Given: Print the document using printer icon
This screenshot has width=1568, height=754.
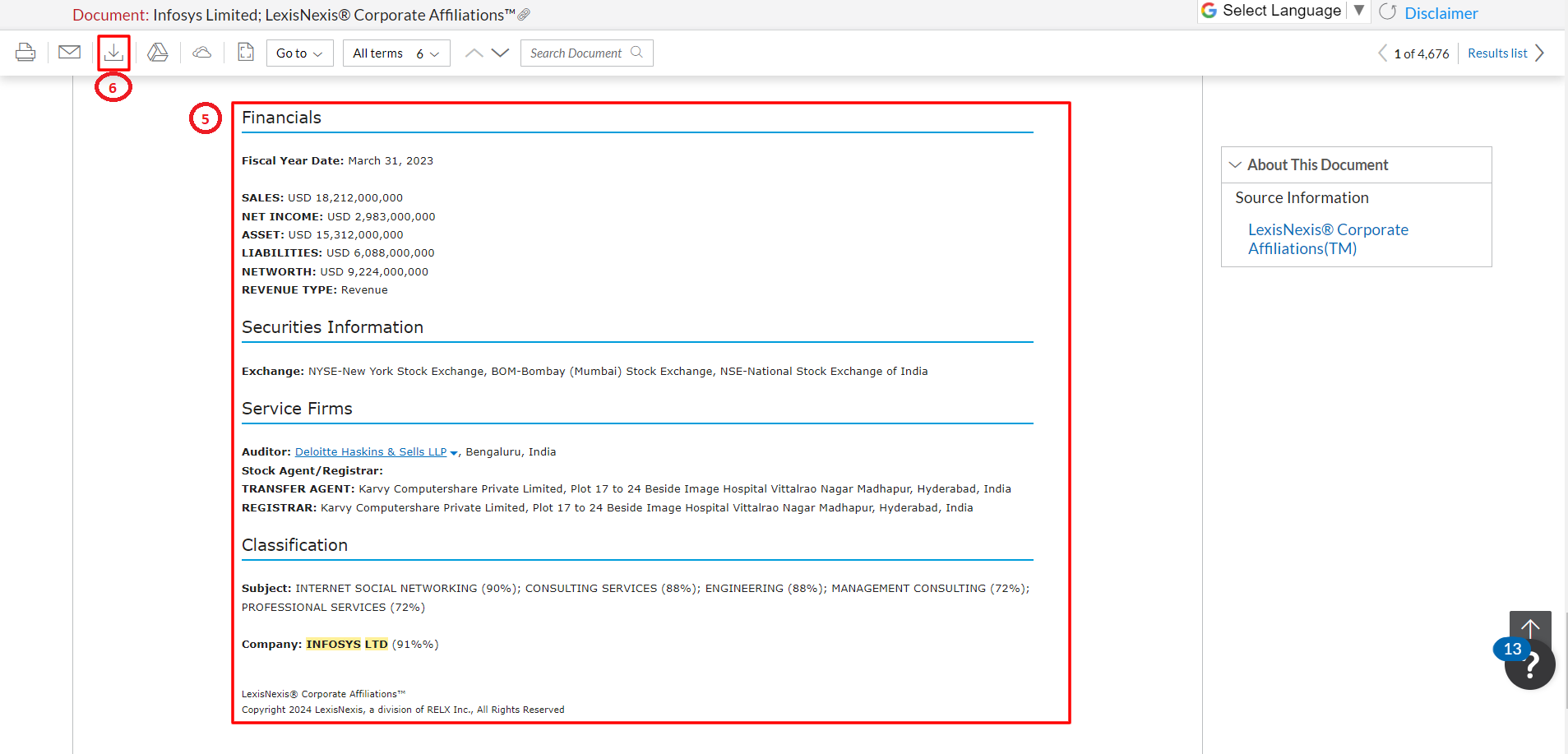Looking at the screenshot, I should pos(25,53).
